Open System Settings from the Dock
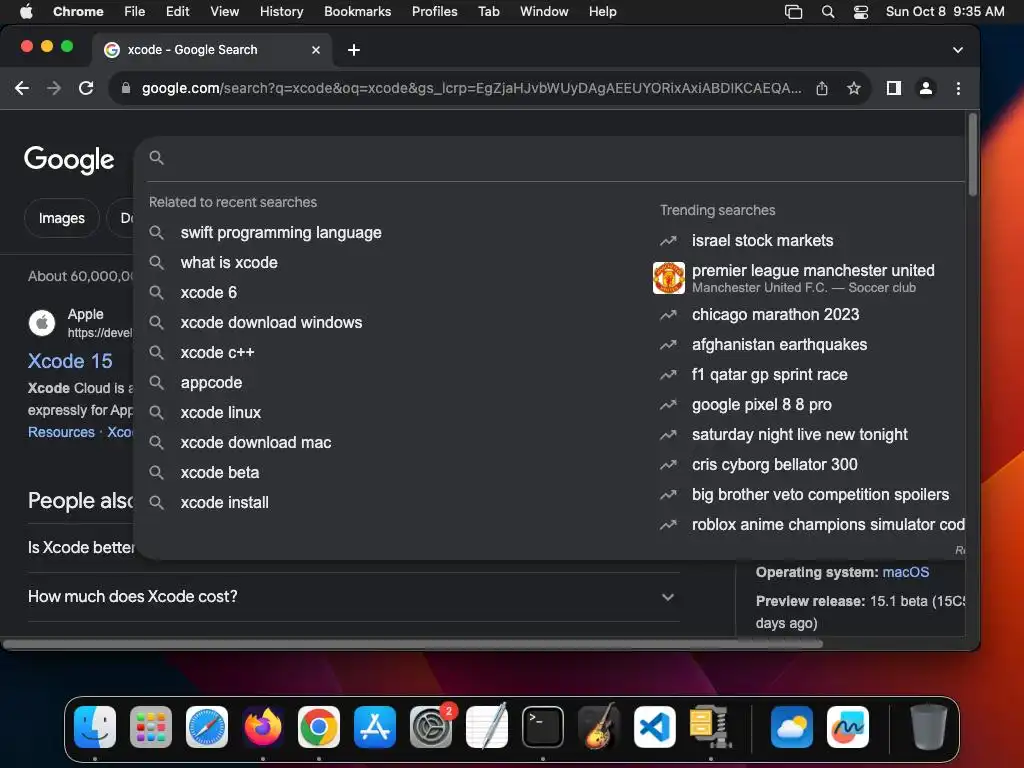Viewport: 1024px width, 768px height. click(431, 727)
